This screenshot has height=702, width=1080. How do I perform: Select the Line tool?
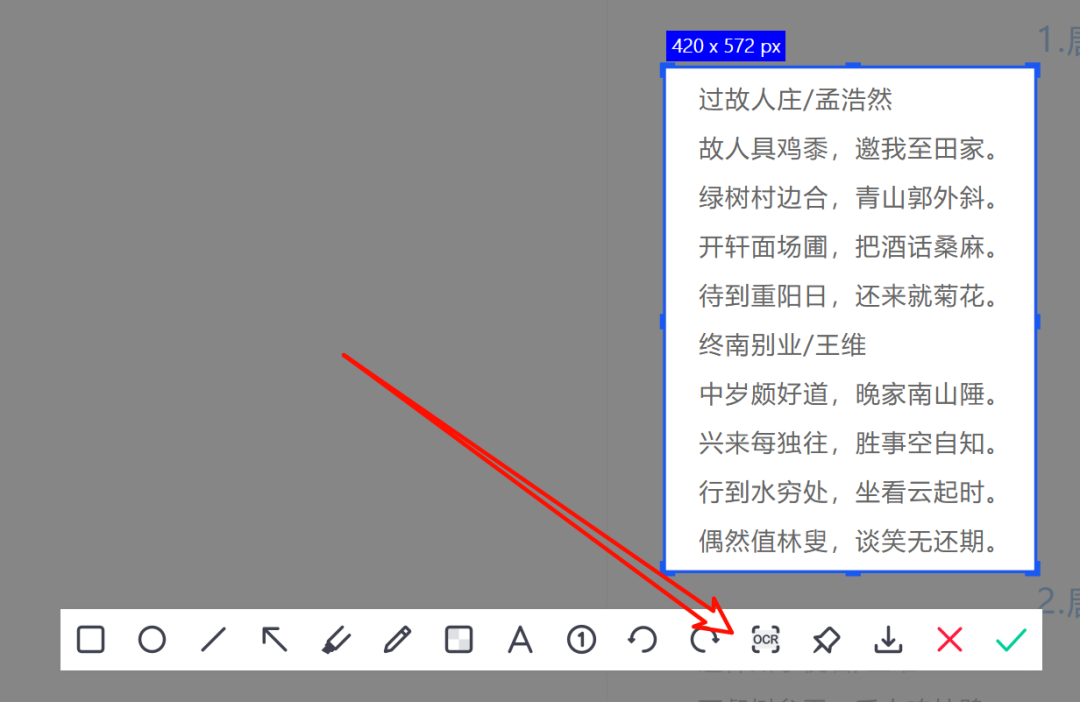(x=213, y=639)
